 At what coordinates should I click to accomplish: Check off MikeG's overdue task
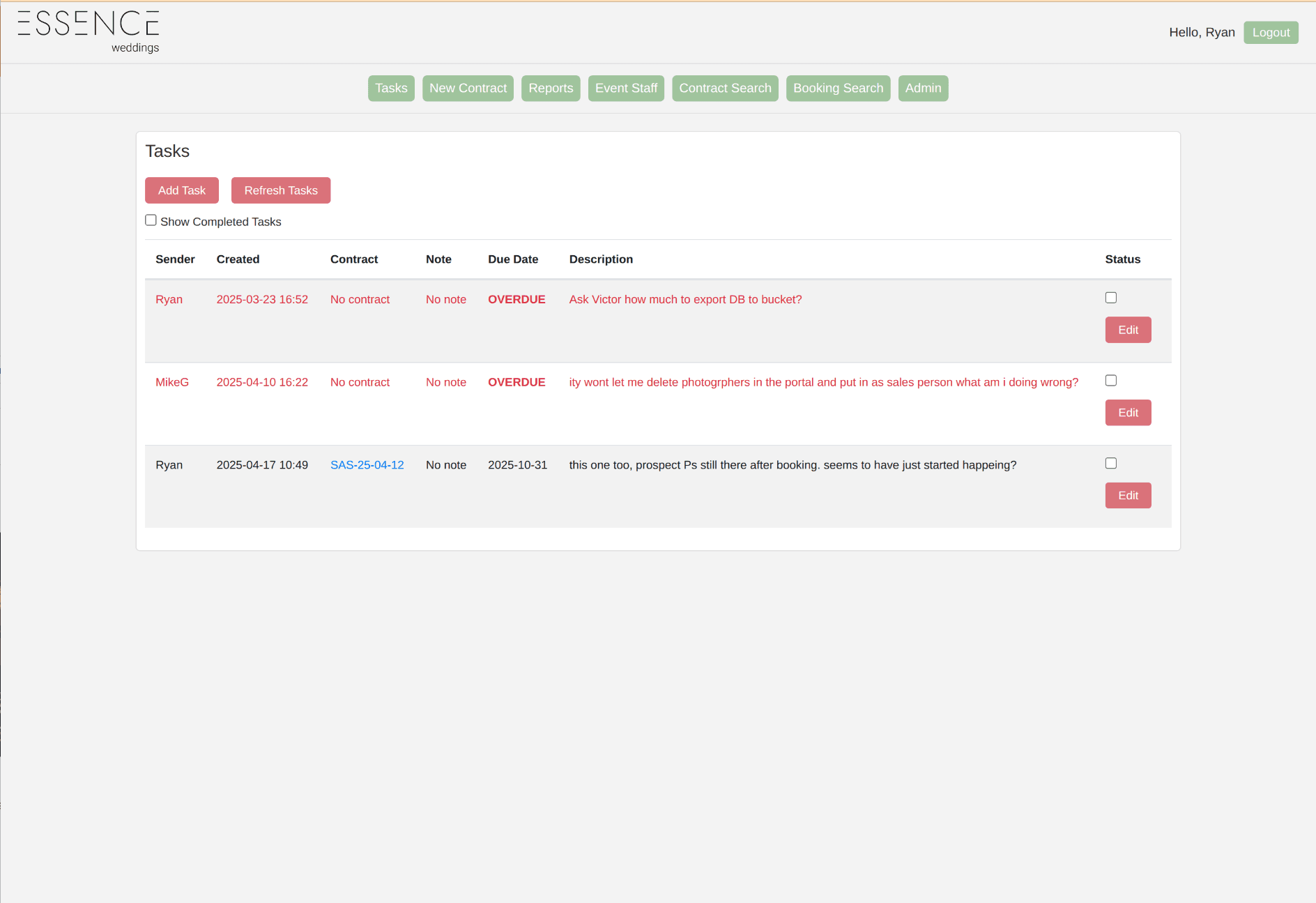tap(1111, 381)
